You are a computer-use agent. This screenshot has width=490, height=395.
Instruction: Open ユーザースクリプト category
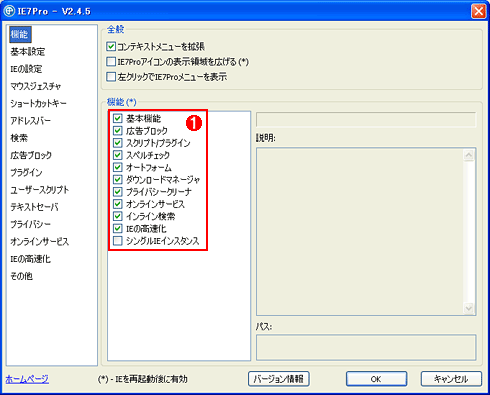tap(40, 190)
